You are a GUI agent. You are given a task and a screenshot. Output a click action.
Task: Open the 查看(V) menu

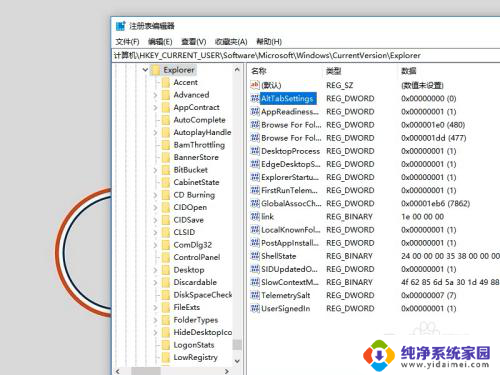(x=194, y=42)
